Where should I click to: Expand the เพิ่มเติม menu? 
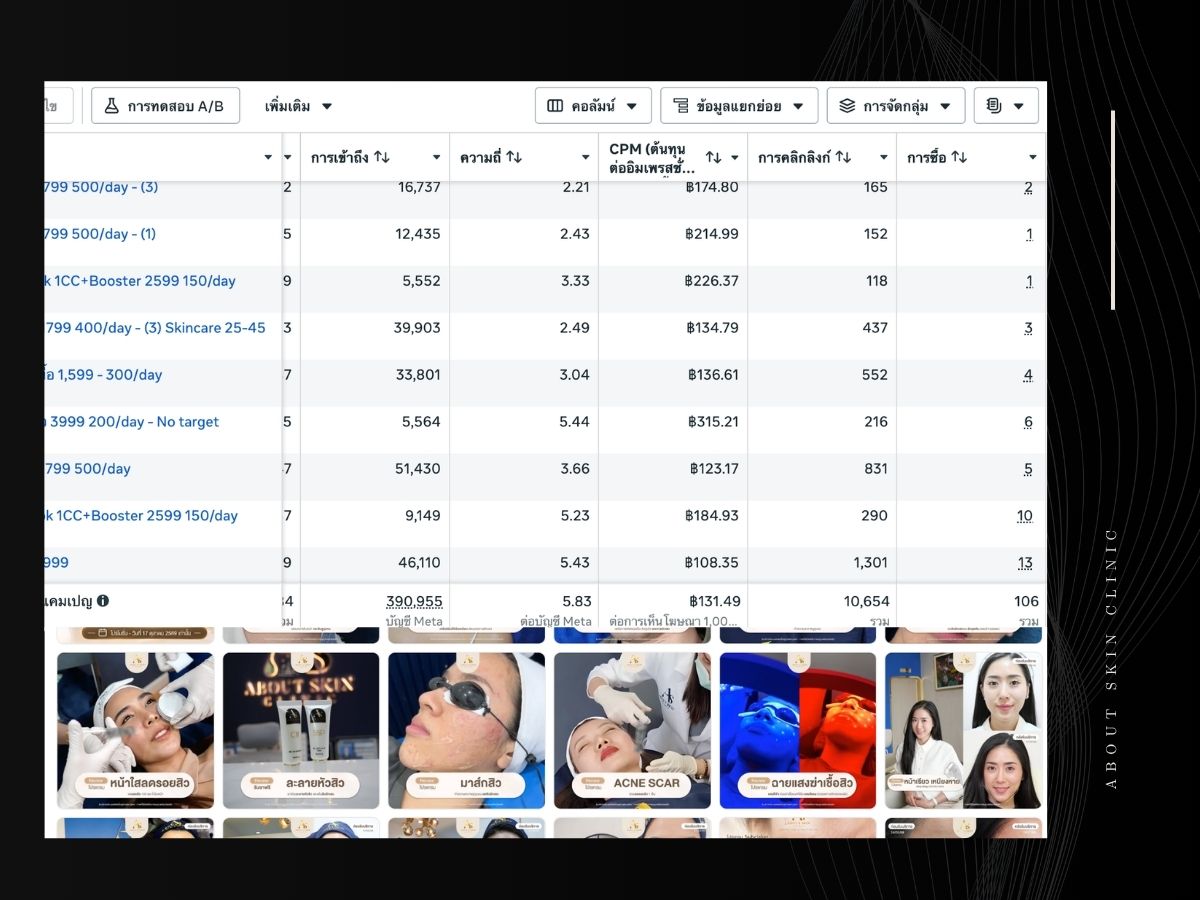click(298, 106)
